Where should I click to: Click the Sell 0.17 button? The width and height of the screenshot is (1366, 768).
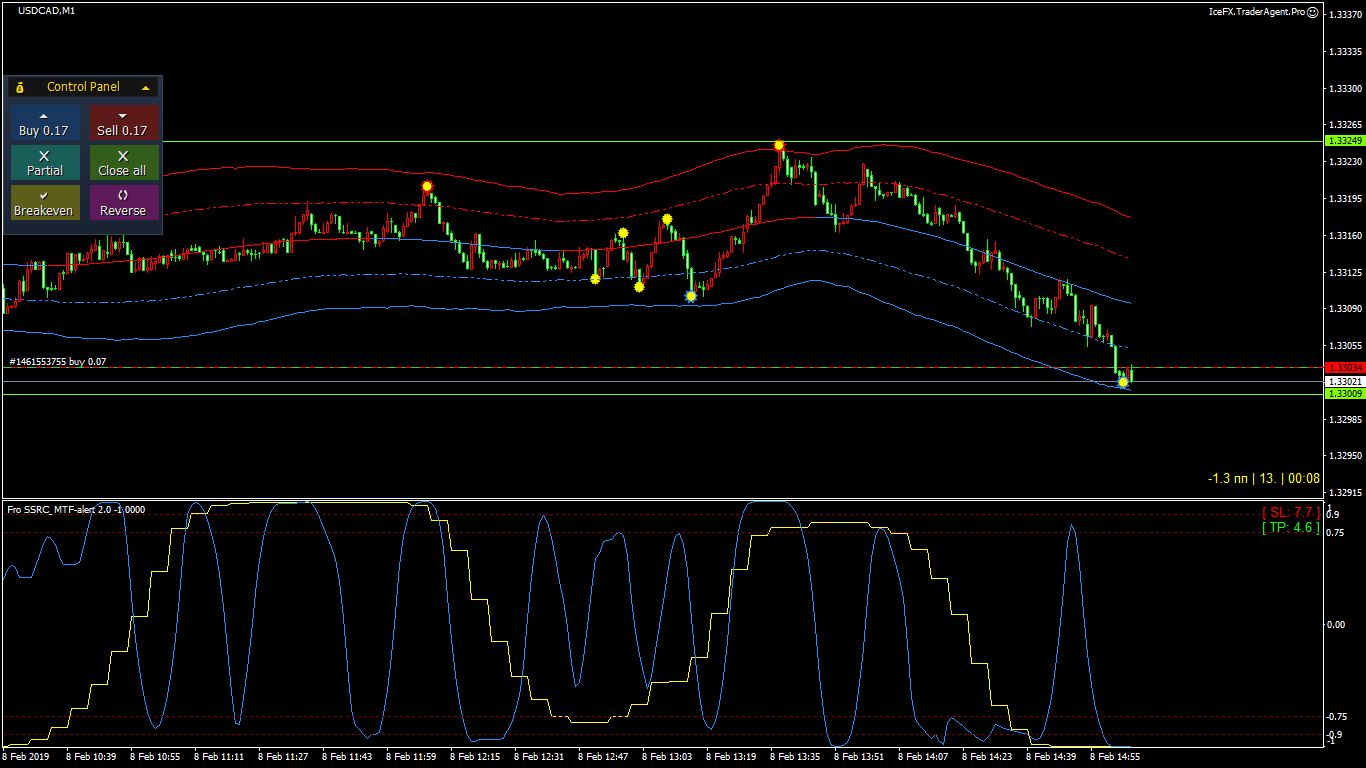(123, 123)
